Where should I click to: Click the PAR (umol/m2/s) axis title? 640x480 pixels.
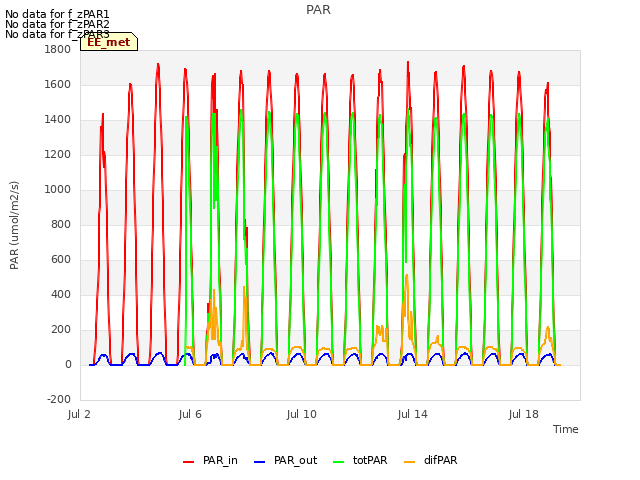[x=14, y=225]
